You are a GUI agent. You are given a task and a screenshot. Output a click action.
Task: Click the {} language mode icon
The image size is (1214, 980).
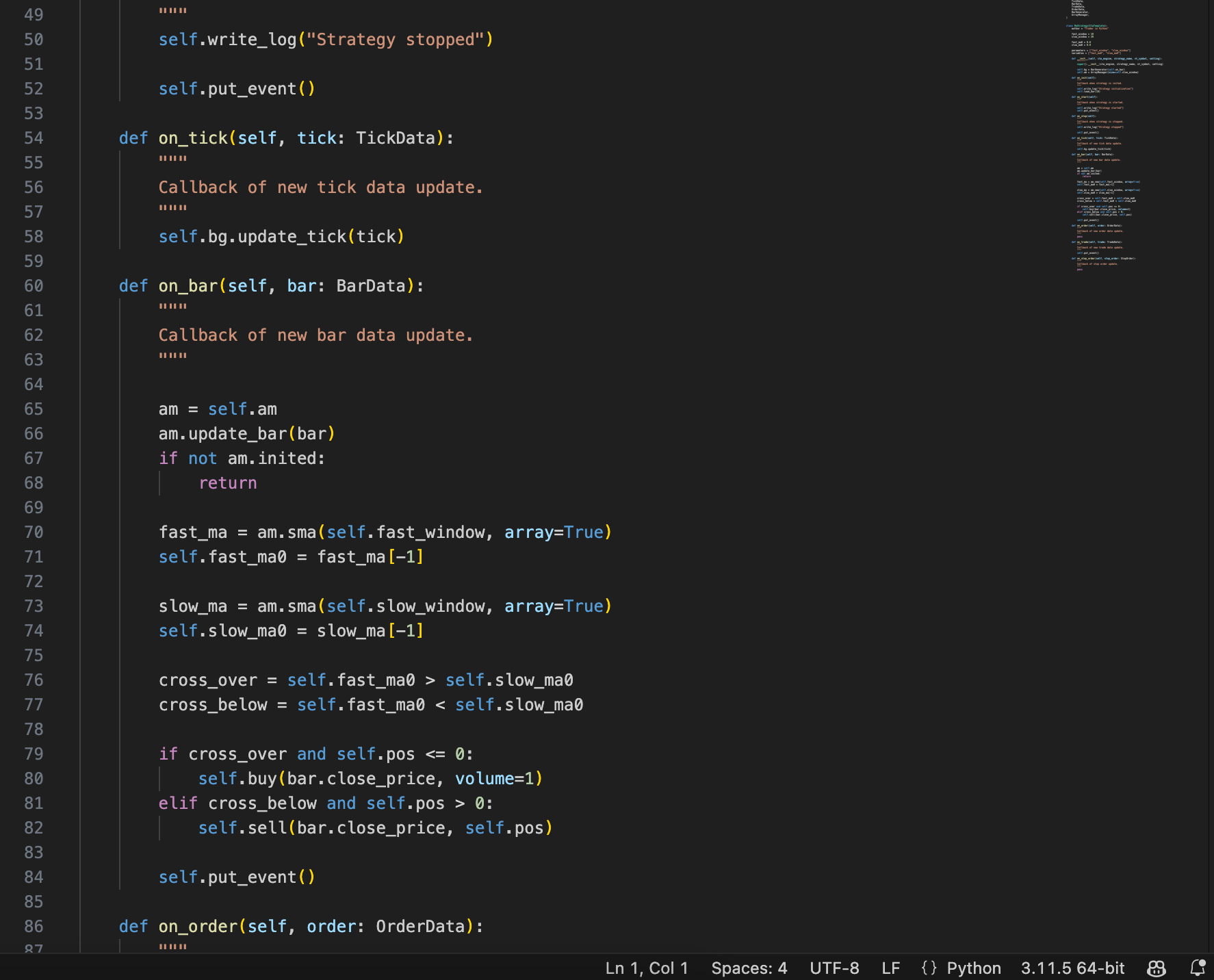pos(929,968)
